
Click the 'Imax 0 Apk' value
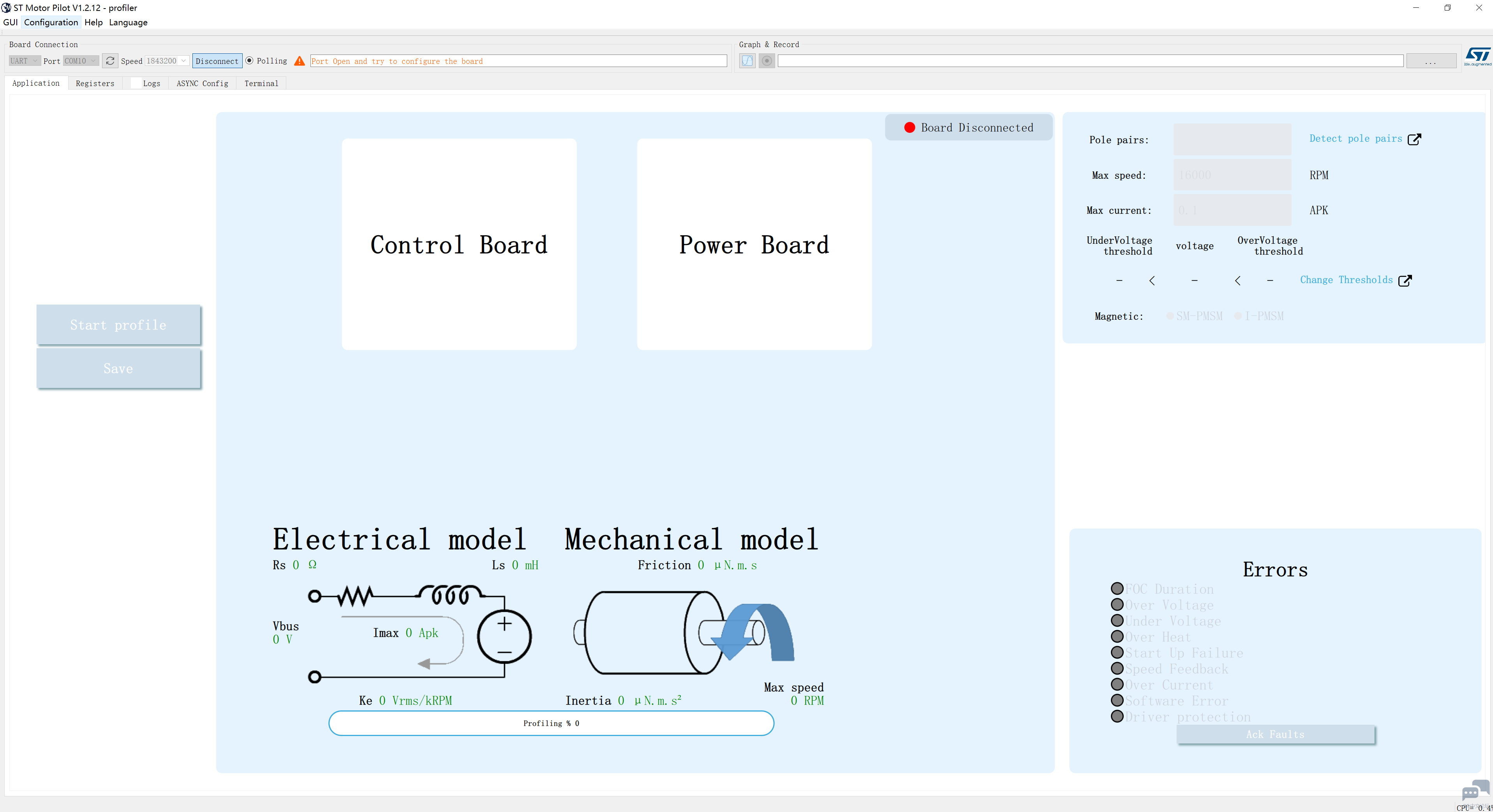pos(406,633)
